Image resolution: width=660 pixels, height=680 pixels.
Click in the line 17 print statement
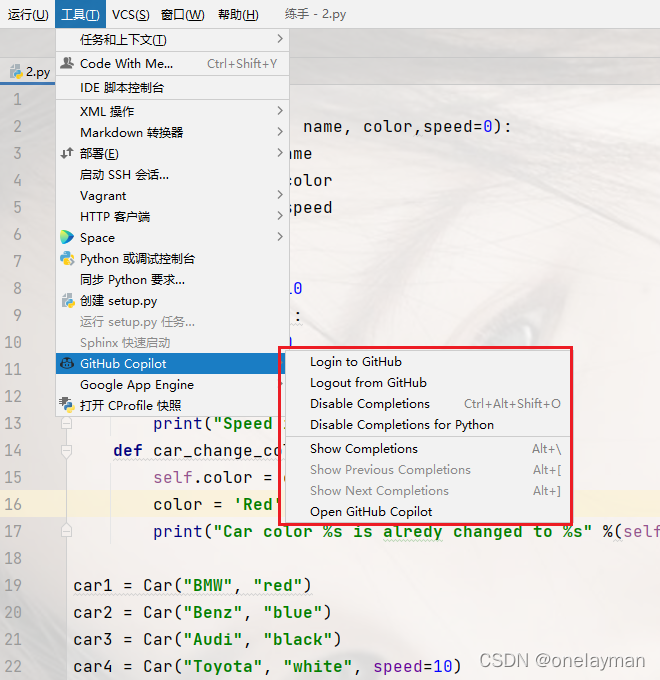click(406, 531)
